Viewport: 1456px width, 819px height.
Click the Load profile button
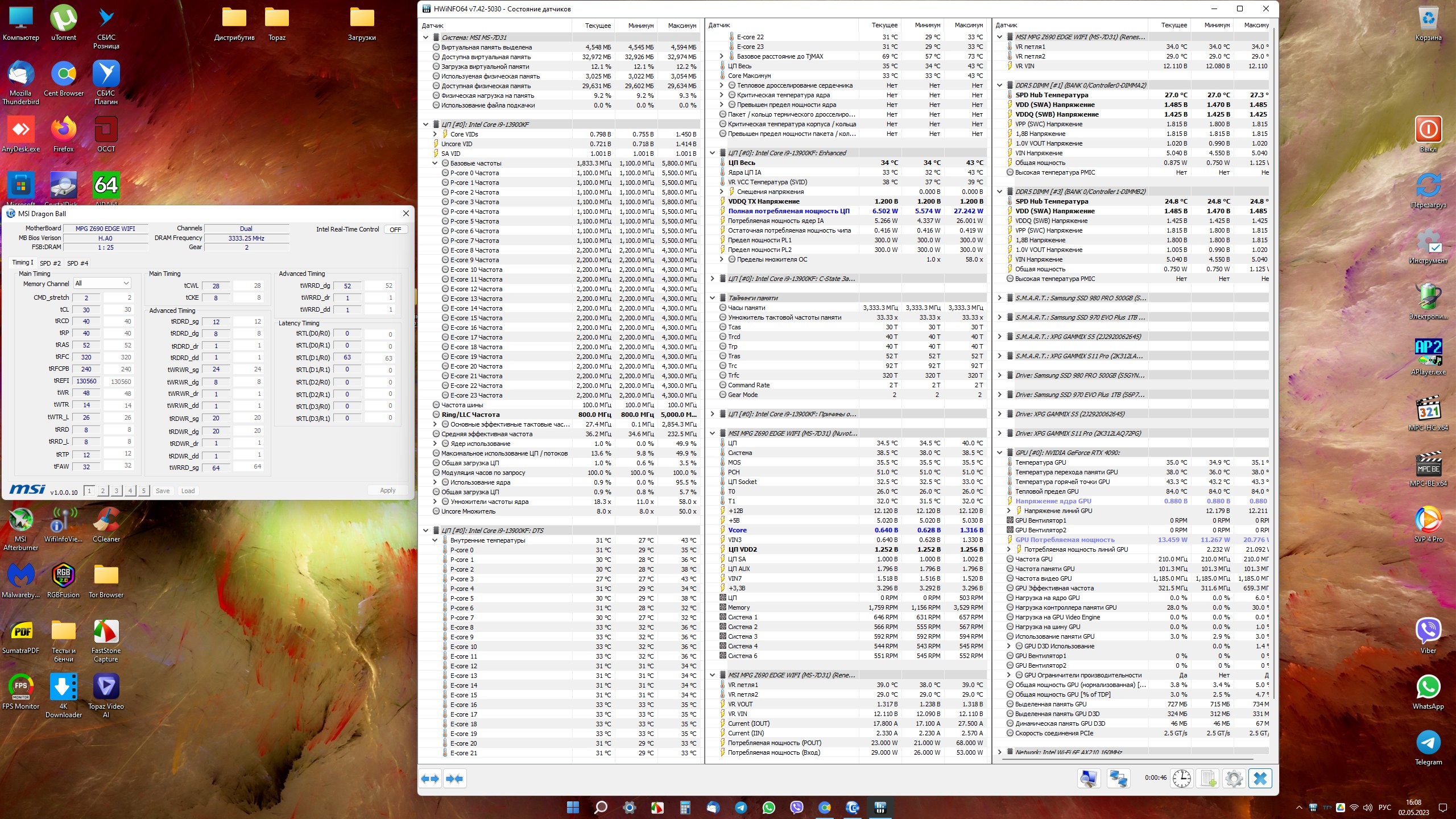[x=188, y=491]
